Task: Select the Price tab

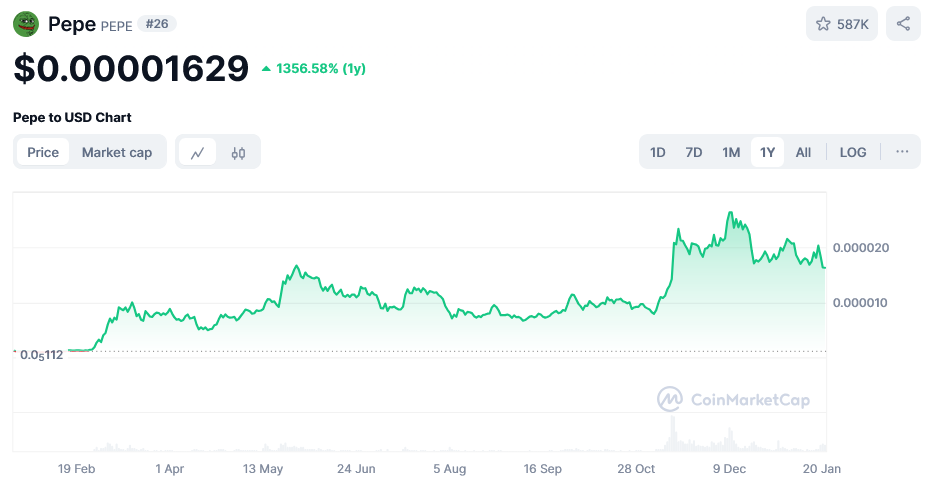Action: coord(43,152)
